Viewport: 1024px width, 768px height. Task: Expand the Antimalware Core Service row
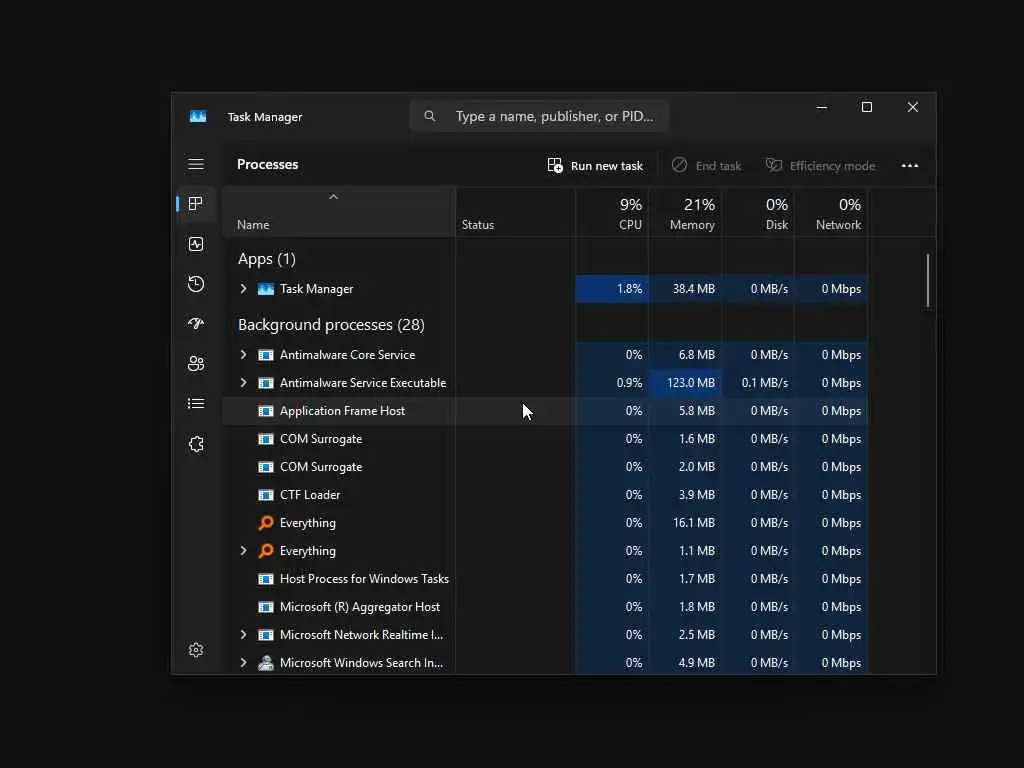click(243, 355)
